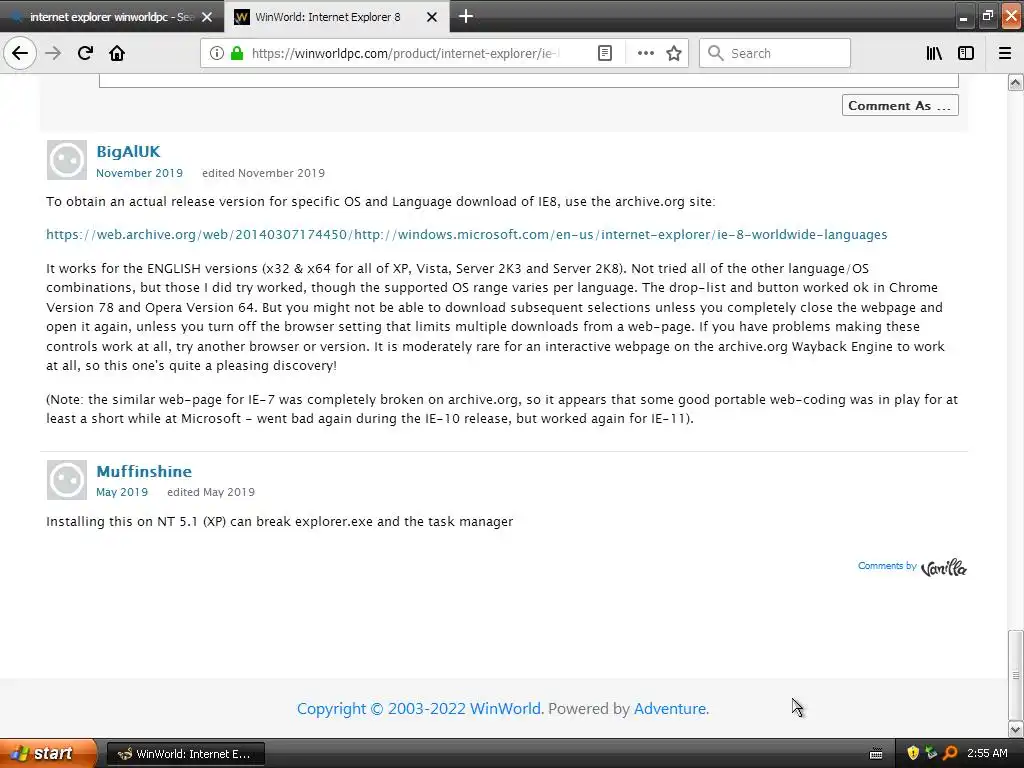The width and height of the screenshot is (1024, 768).
Task: Open the Copyright 2003-2022 WinWorld link
Action: point(419,709)
